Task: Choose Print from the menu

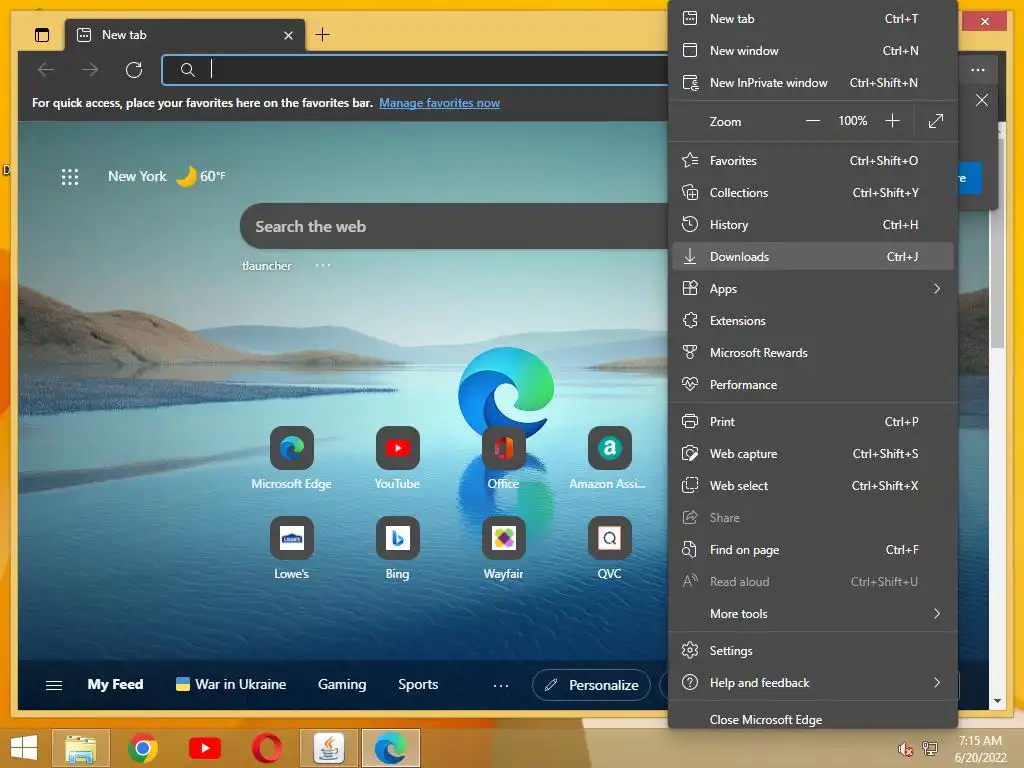Action: 812,422
